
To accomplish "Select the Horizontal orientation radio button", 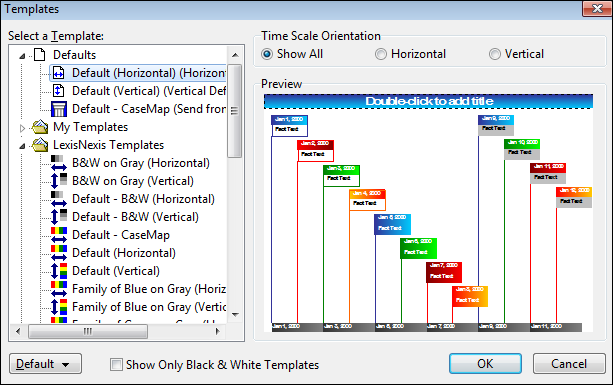I will tap(381, 54).
